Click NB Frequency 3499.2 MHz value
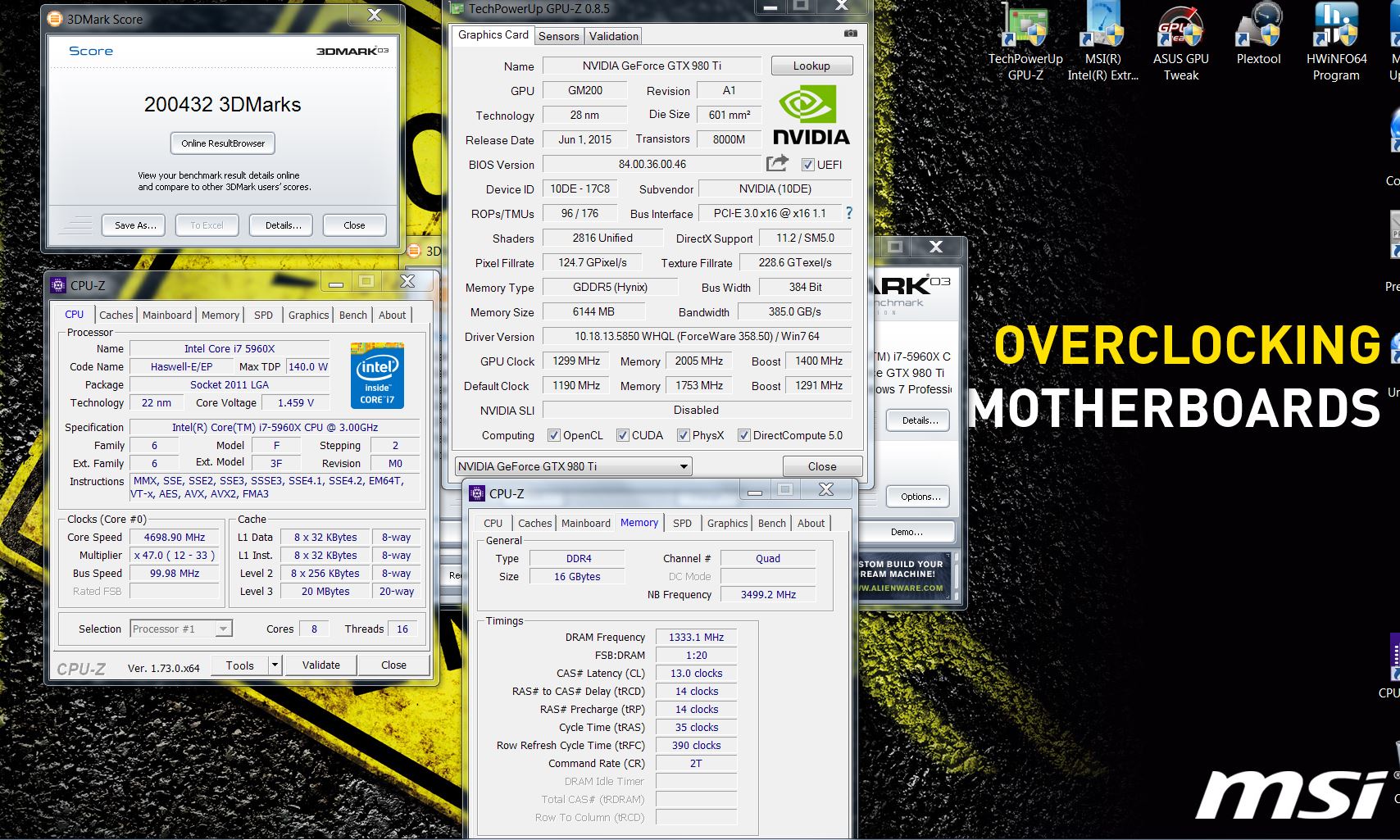The width and height of the screenshot is (1400, 840). tap(768, 594)
